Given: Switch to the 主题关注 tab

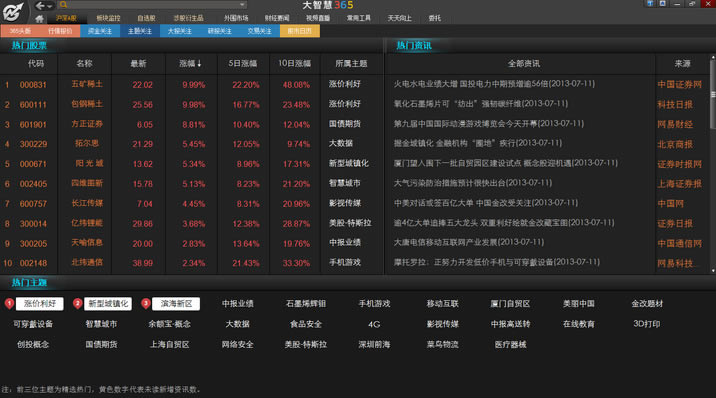Looking at the screenshot, I should click(x=140, y=31).
